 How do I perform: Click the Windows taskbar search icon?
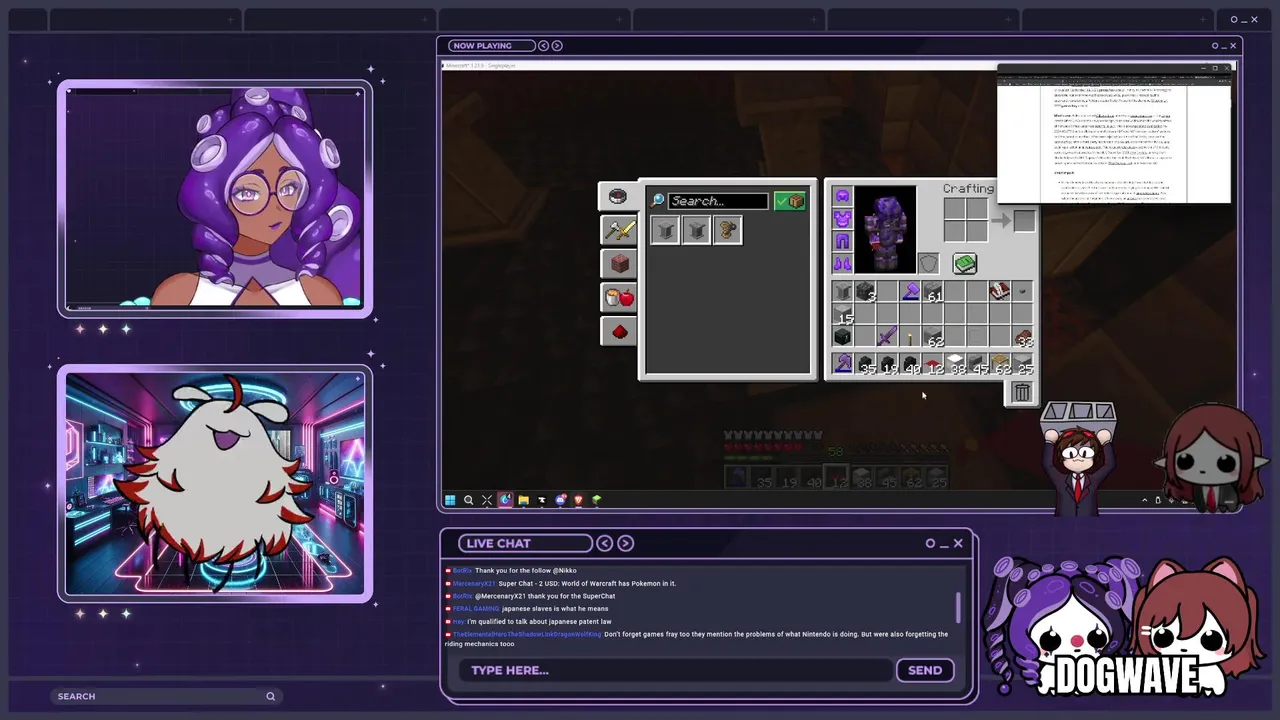(x=468, y=500)
